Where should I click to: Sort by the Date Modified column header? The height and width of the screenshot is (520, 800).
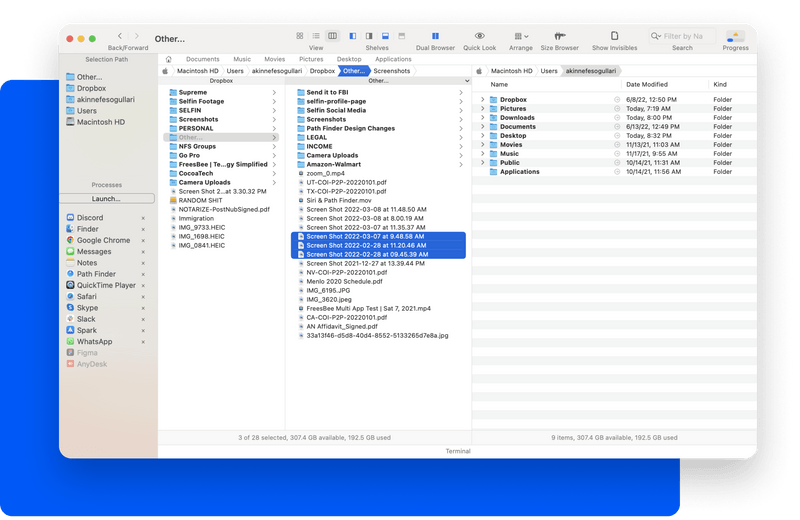[x=647, y=84]
